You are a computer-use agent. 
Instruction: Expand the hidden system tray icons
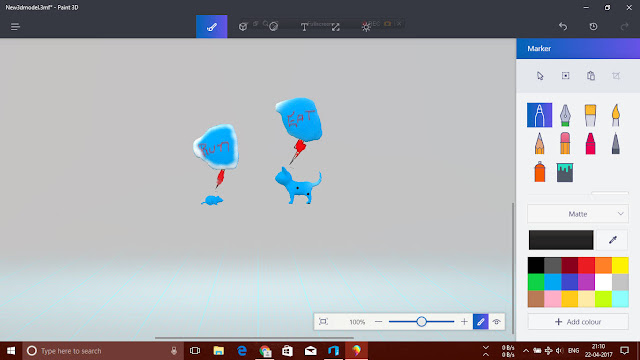click(526, 351)
